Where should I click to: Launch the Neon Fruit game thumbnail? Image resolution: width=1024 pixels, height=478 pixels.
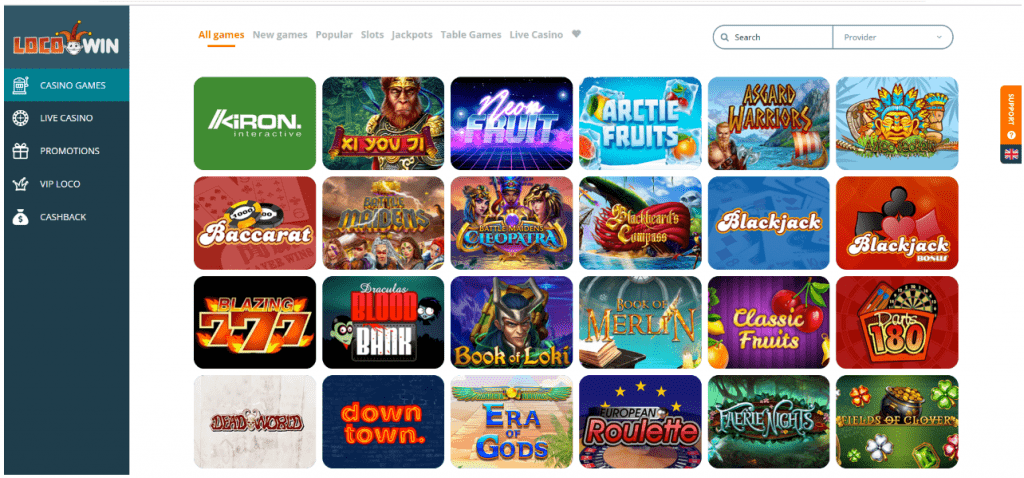(x=512, y=123)
